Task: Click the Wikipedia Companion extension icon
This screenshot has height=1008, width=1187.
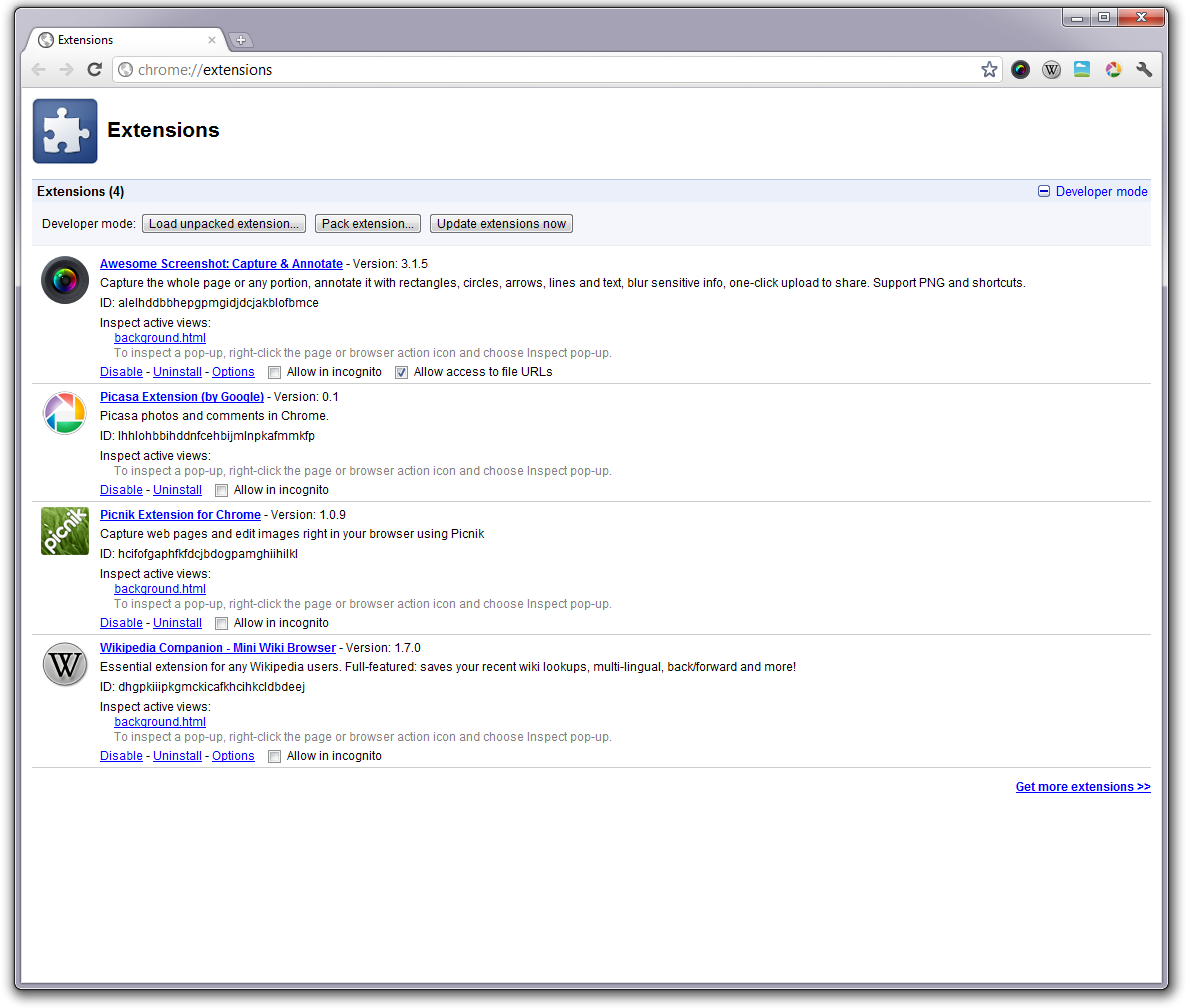Action: [64, 664]
